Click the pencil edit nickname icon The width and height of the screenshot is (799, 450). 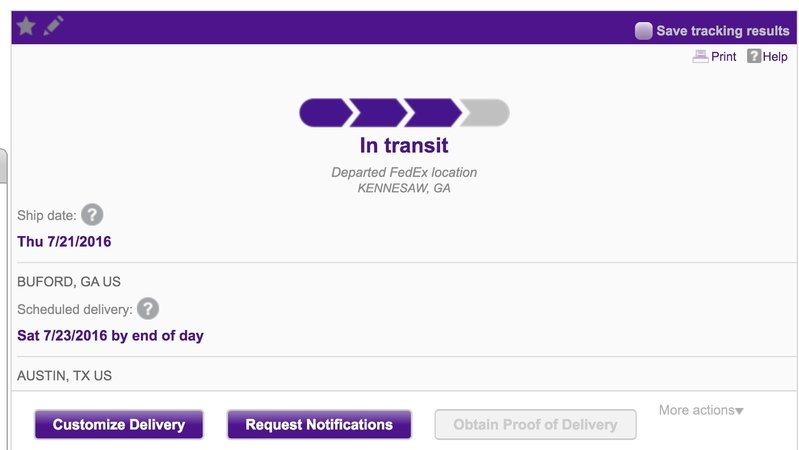(53, 25)
